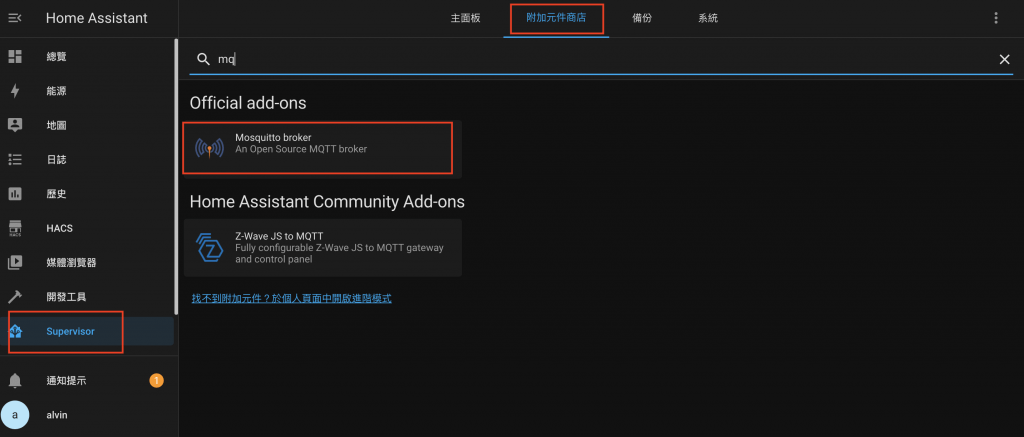The width and height of the screenshot is (1024, 437).
Task: Click the notification bell icon
Action: pyautogui.click(x=15, y=381)
